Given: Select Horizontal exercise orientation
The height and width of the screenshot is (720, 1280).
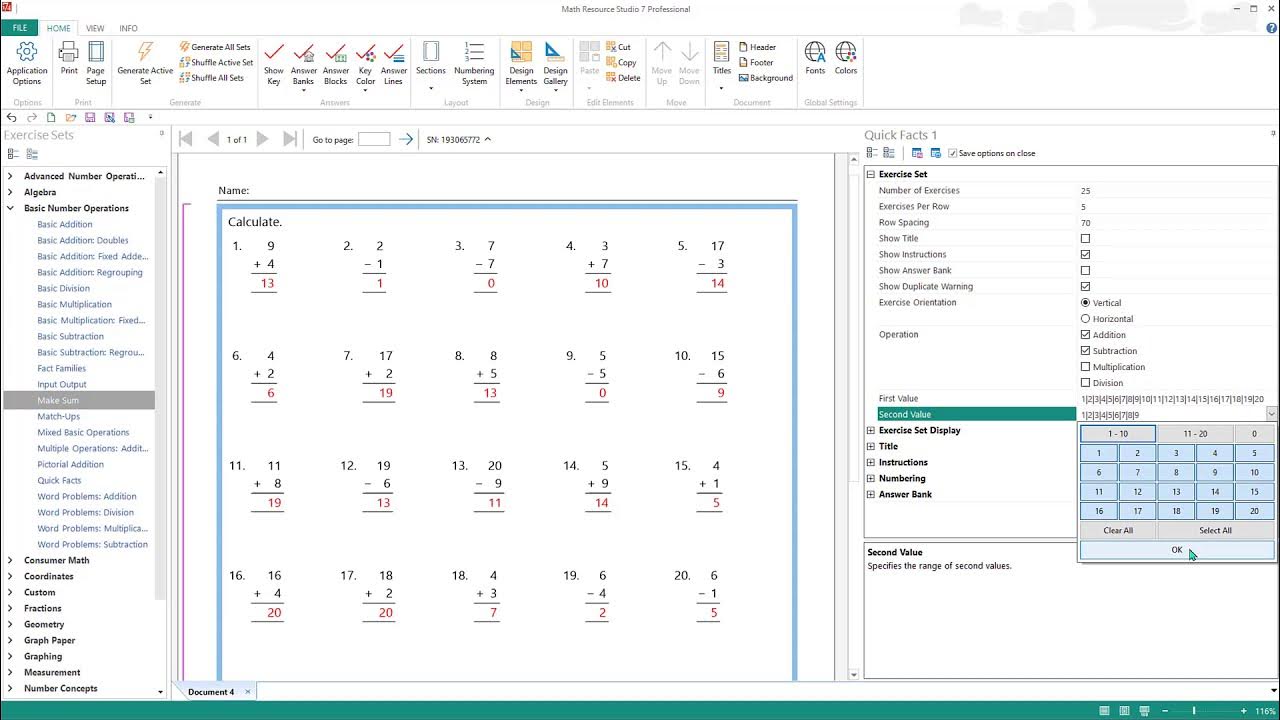Looking at the screenshot, I should point(1086,318).
